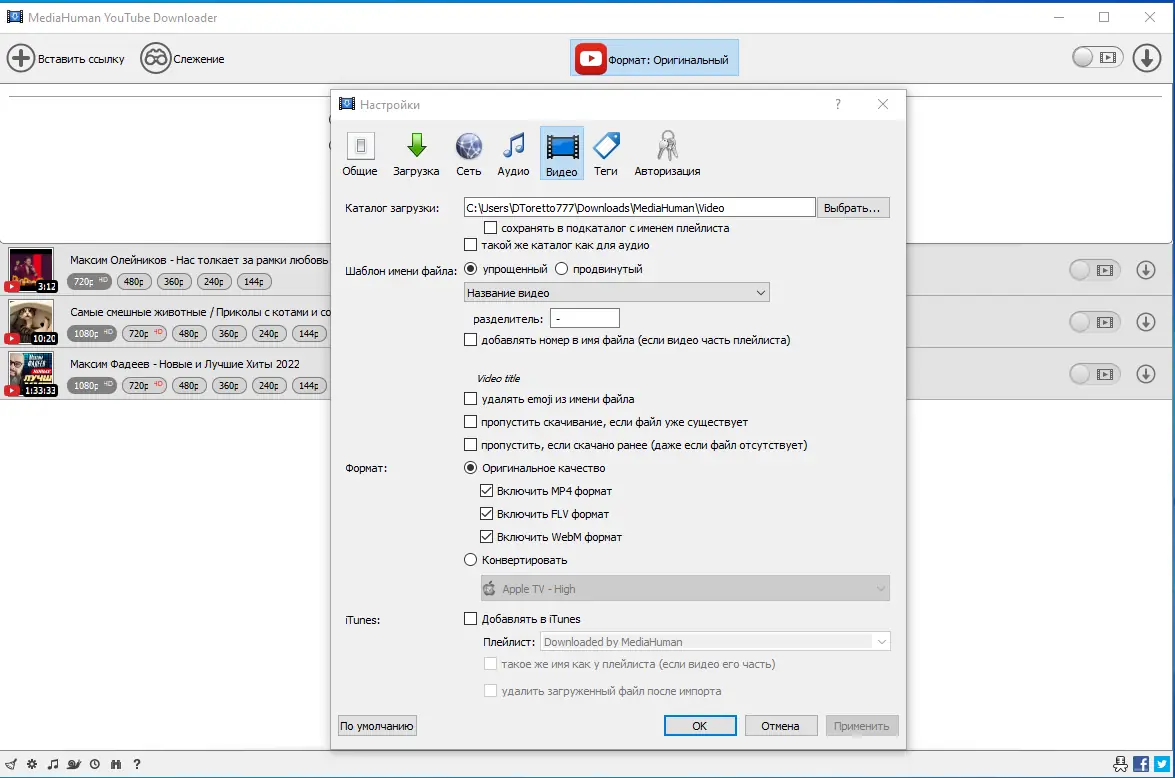Click the cat video thumbnail

pos(31,322)
